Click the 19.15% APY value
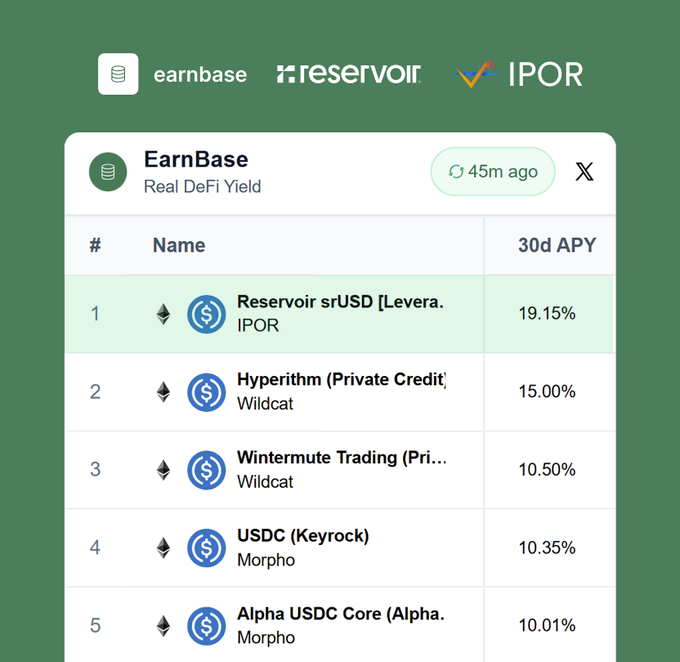Viewport: 680px width, 662px height. point(547,313)
